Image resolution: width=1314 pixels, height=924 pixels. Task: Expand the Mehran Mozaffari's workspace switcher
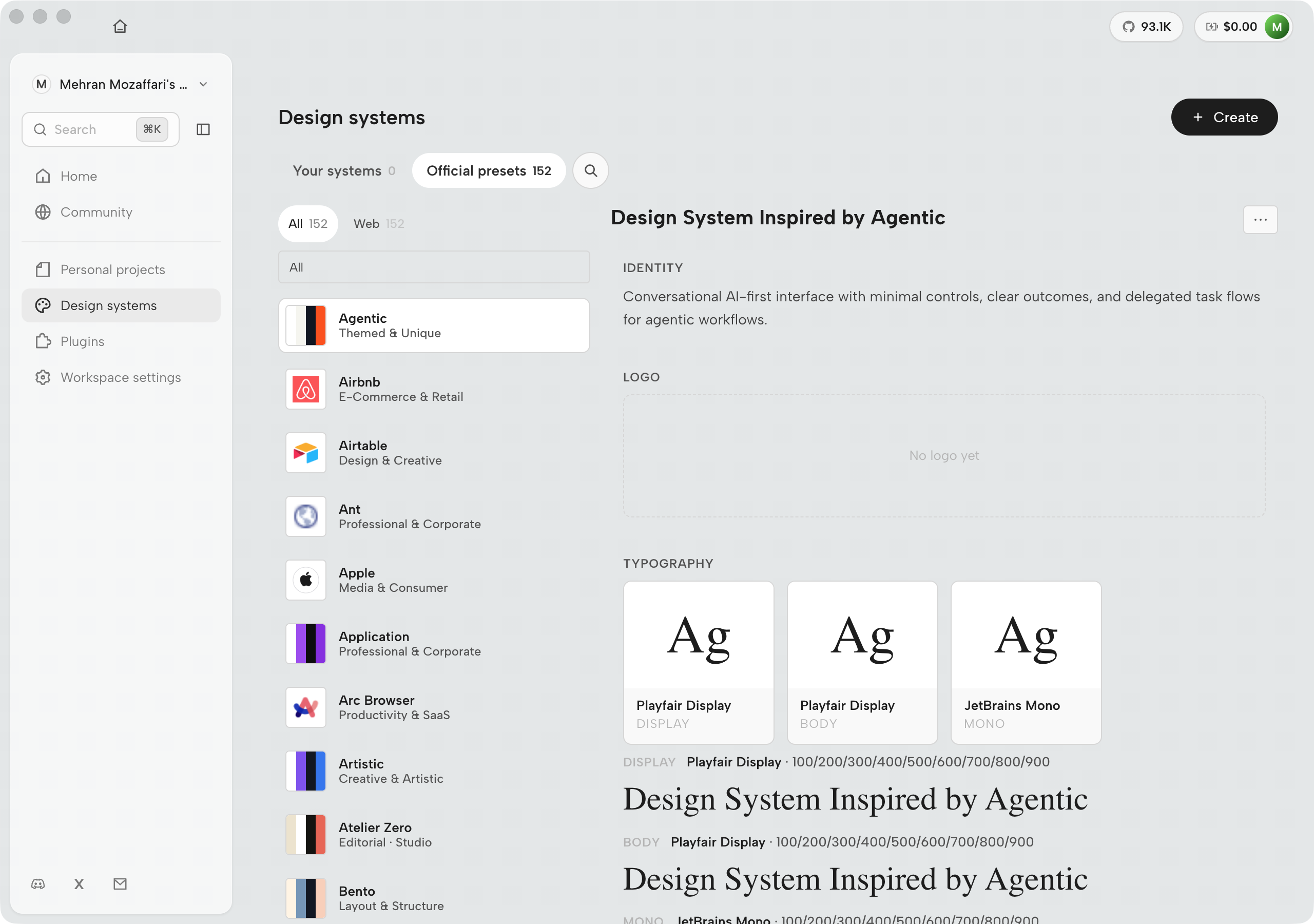click(120, 84)
